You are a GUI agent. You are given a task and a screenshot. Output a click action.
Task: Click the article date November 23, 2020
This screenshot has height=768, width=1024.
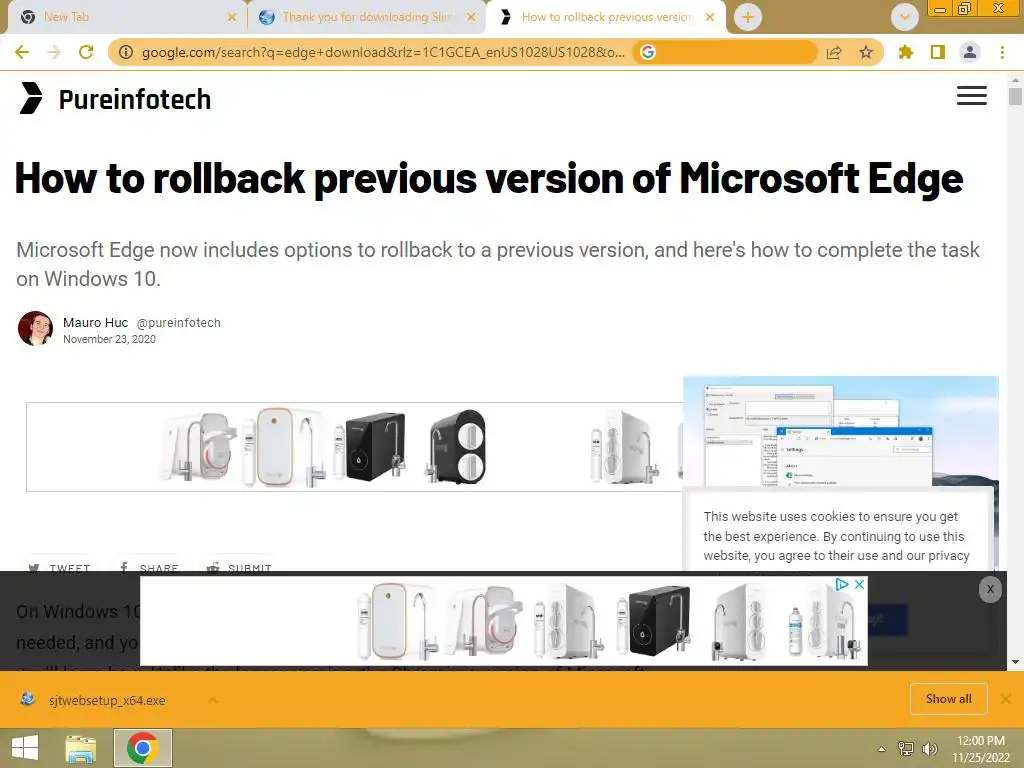pos(109,339)
